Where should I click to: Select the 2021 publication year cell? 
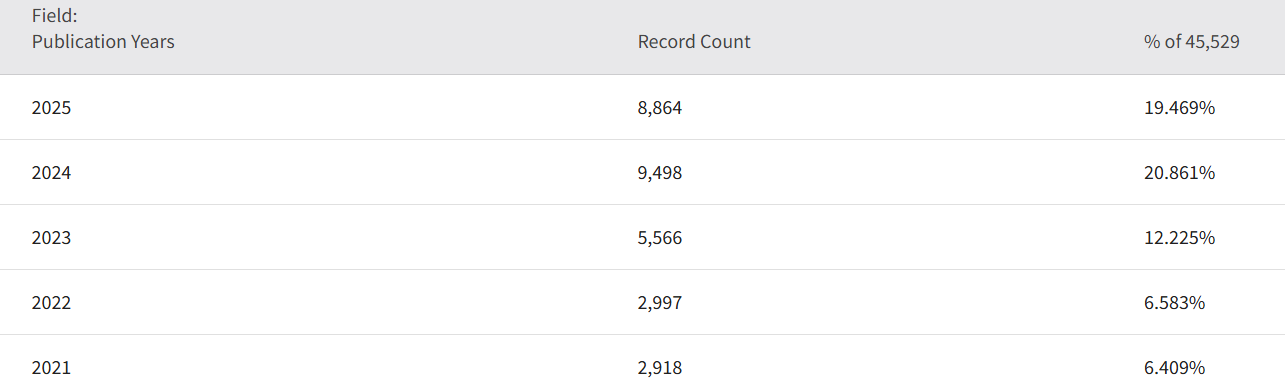coord(51,368)
